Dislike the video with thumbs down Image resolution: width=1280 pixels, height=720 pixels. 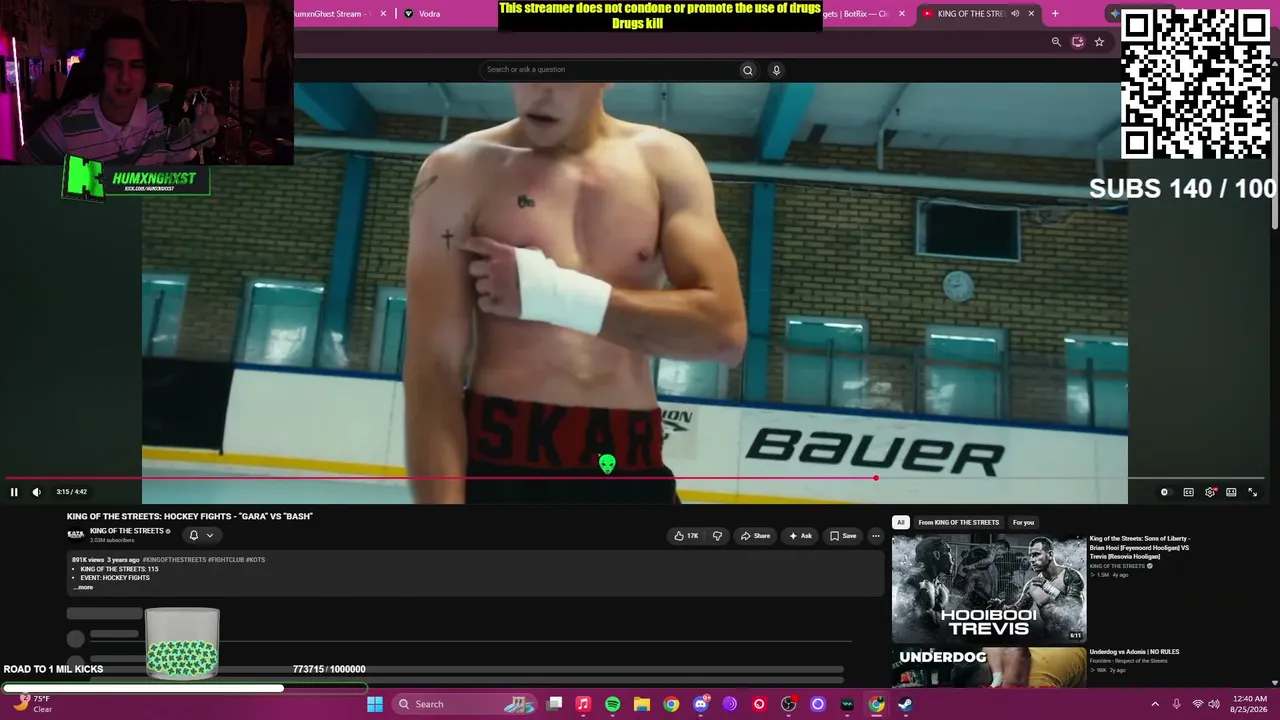coord(717,536)
